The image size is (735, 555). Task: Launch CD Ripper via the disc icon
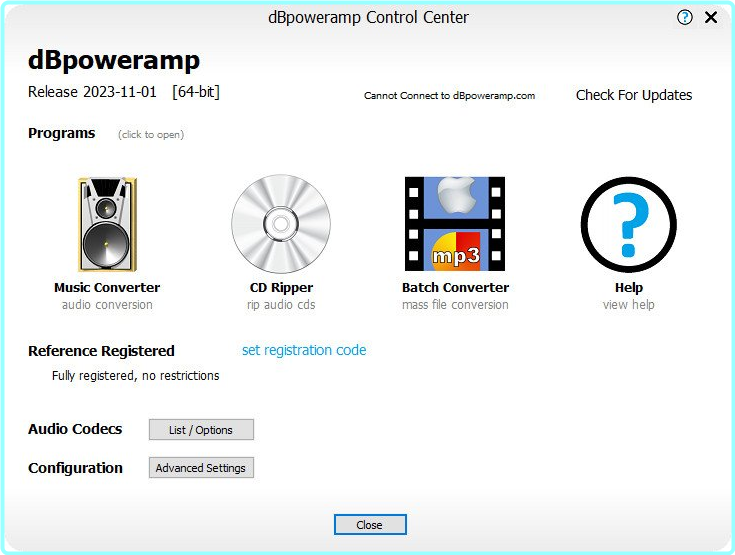tap(280, 225)
